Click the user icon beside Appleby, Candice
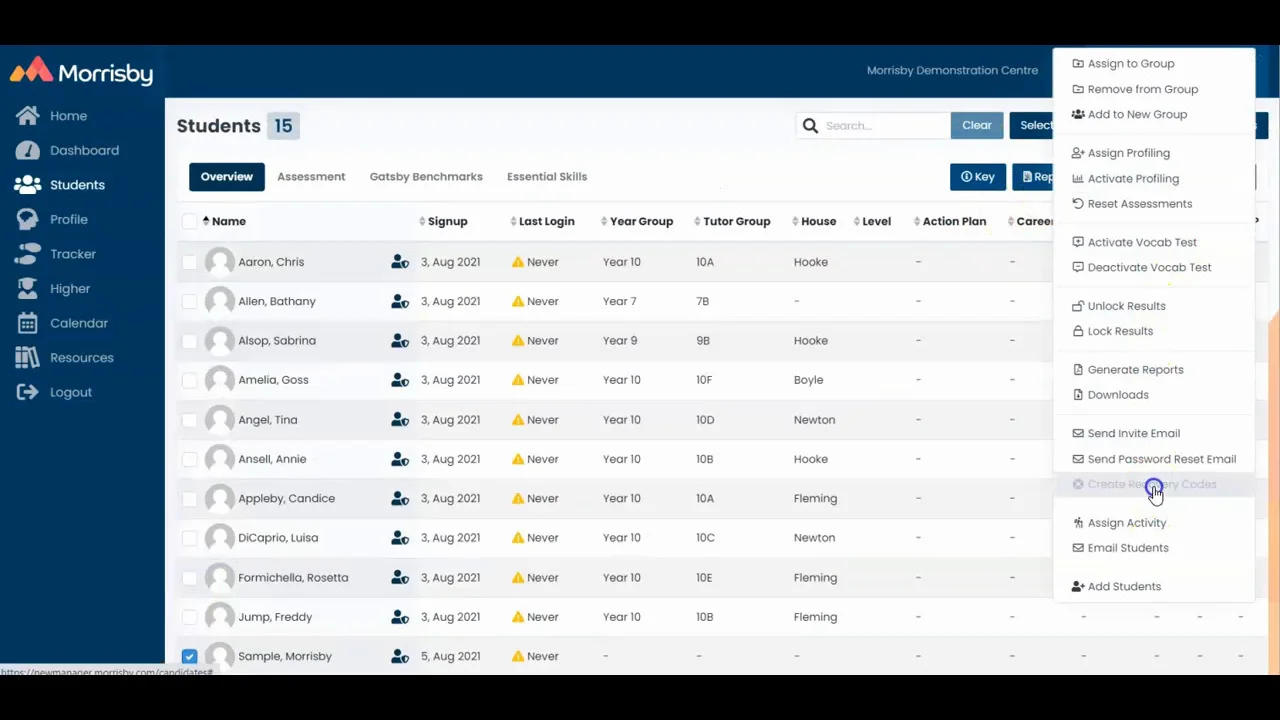The height and width of the screenshot is (720, 1280). pyautogui.click(x=400, y=498)
